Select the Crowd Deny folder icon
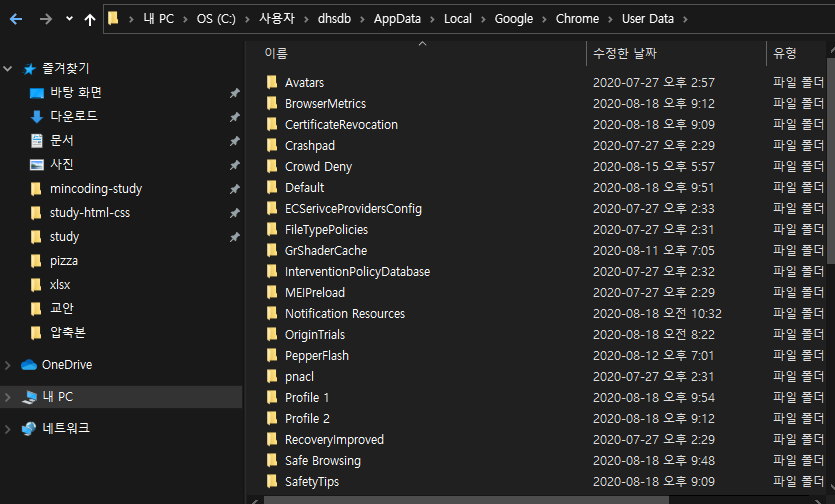Viewport: 835px width, 504px height. tap(272, 166)
